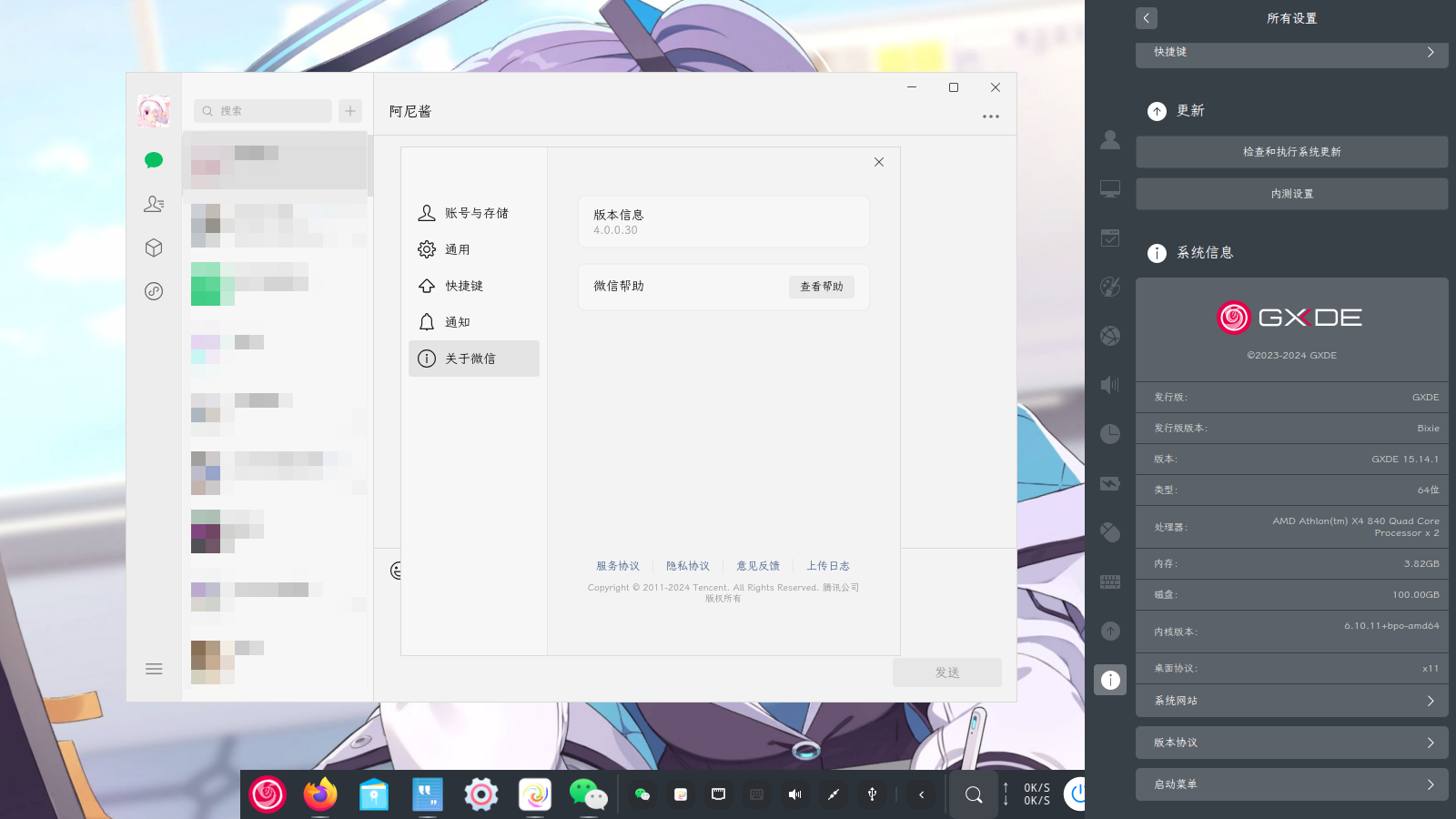Image resolution: width=1456 pixels, height=819 pixels.
Task: Open the 意见反馈 link
Action: pyautogui.click(x=758, y=566)
